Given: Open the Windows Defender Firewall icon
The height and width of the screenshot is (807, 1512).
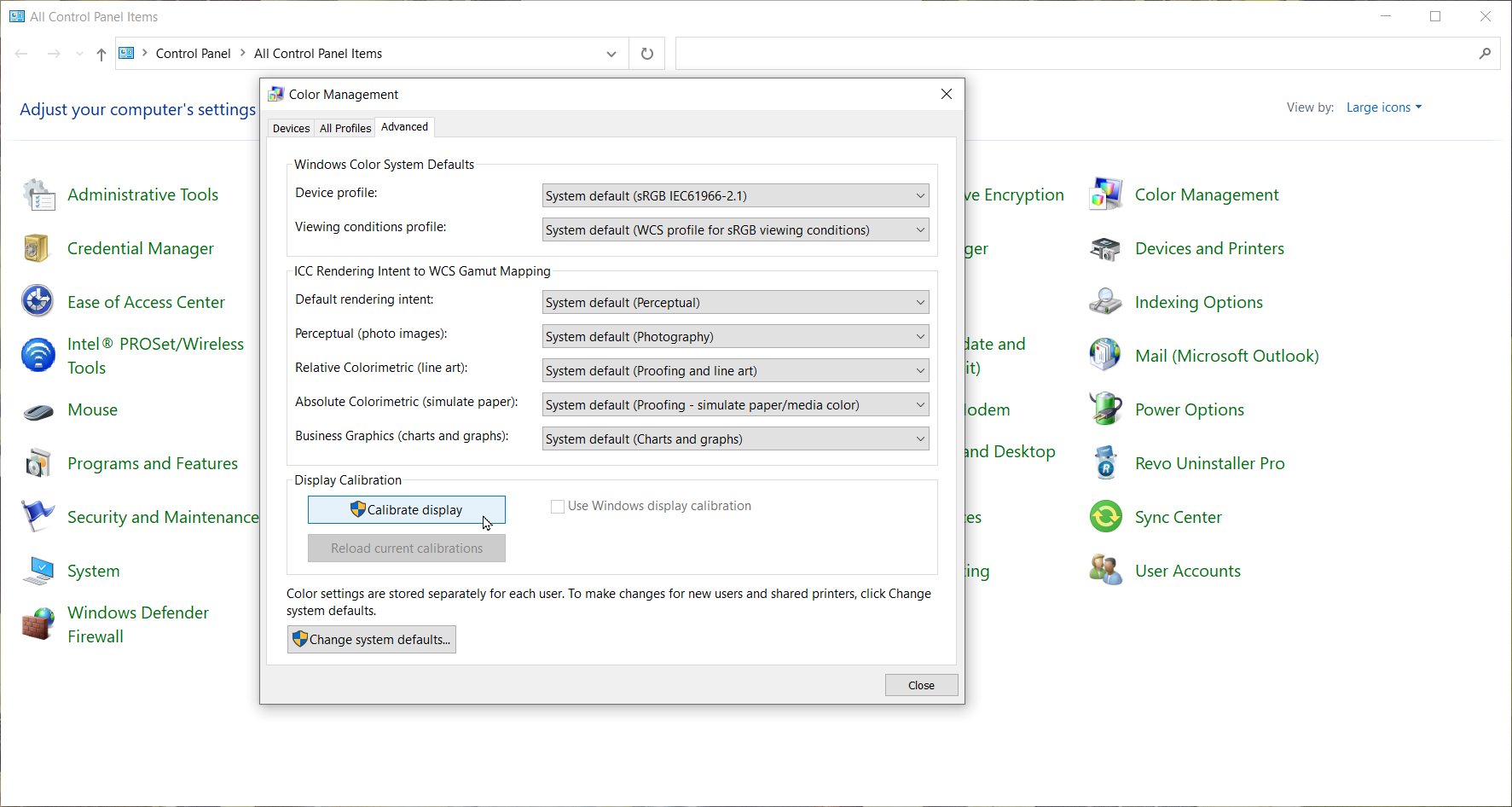Looking at the screenshot, I should pyautogui.click(x=38, y=624).
